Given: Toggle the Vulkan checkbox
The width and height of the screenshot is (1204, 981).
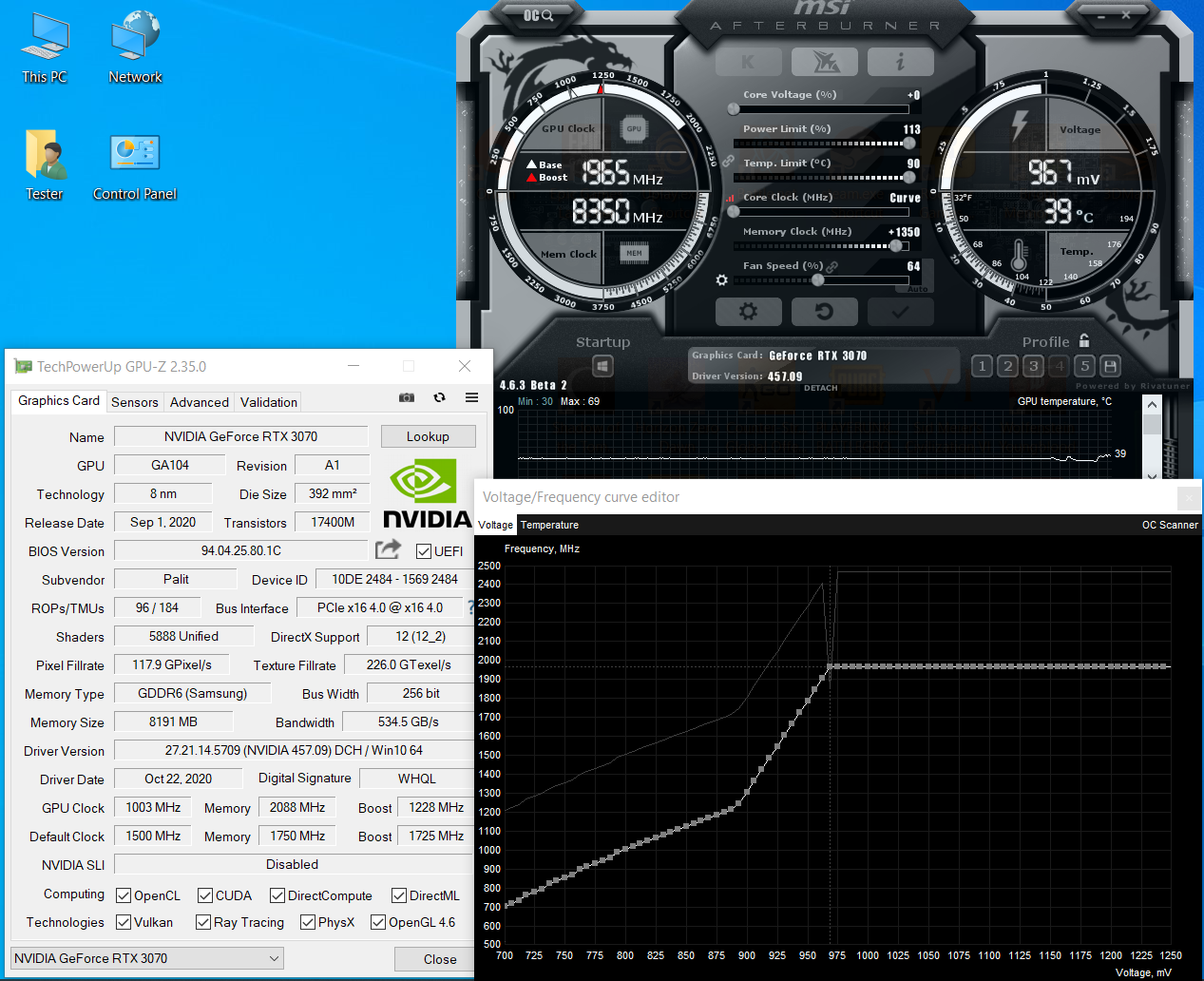Looking at the screenshot, I should click(x=124, y=922).
